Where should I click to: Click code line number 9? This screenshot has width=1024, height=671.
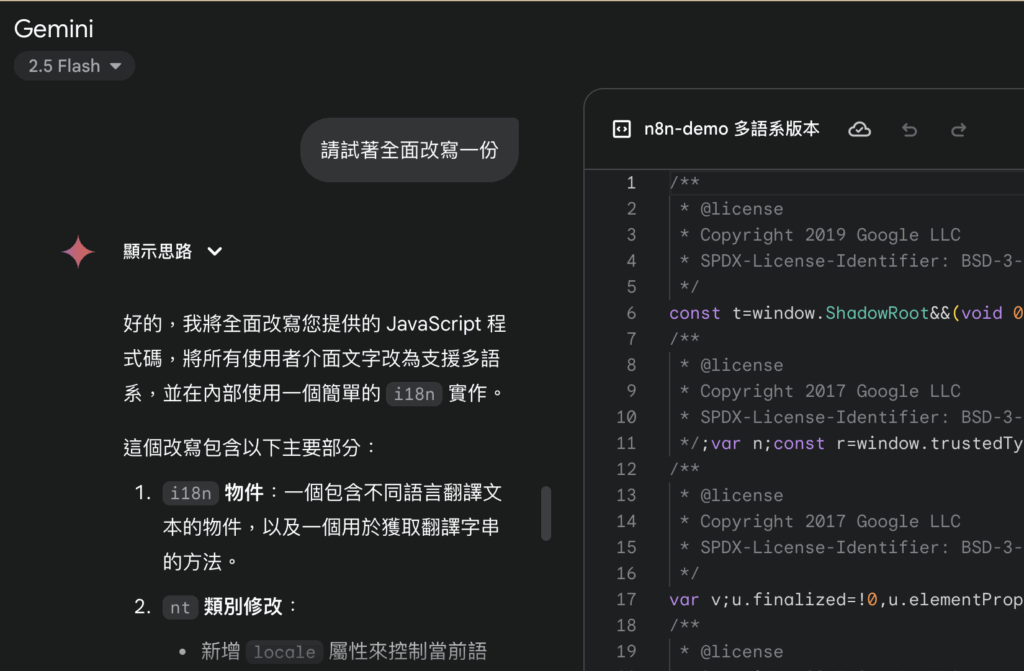(x=631, y=391)
